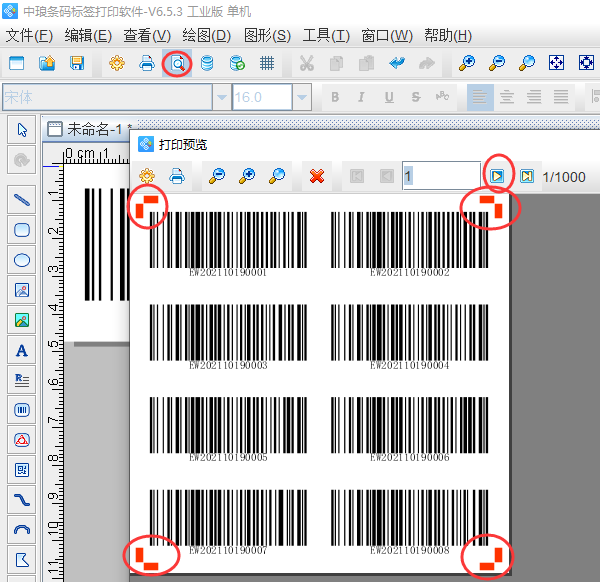The width and height of the screenshot is (600, 582).
Task: Click the scissors cut icon
Action: pos(307,63)
